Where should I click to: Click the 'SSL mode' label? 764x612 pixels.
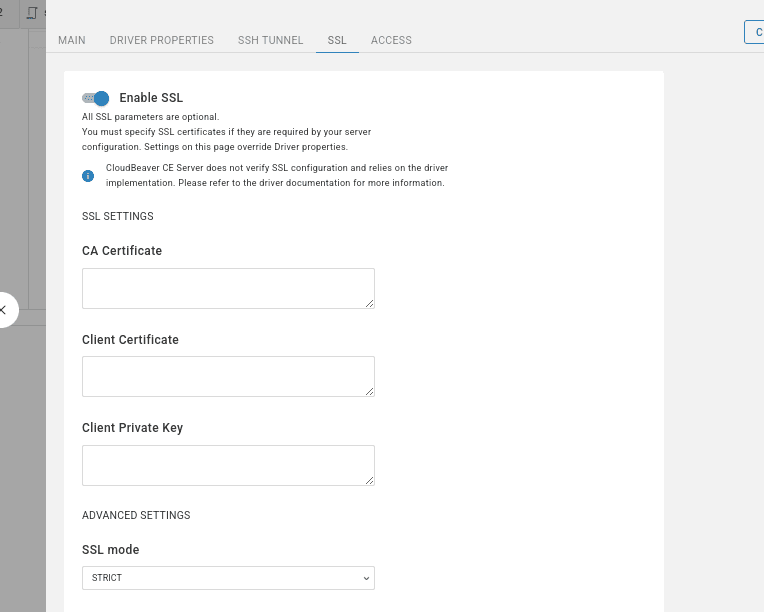pos(111,550)
